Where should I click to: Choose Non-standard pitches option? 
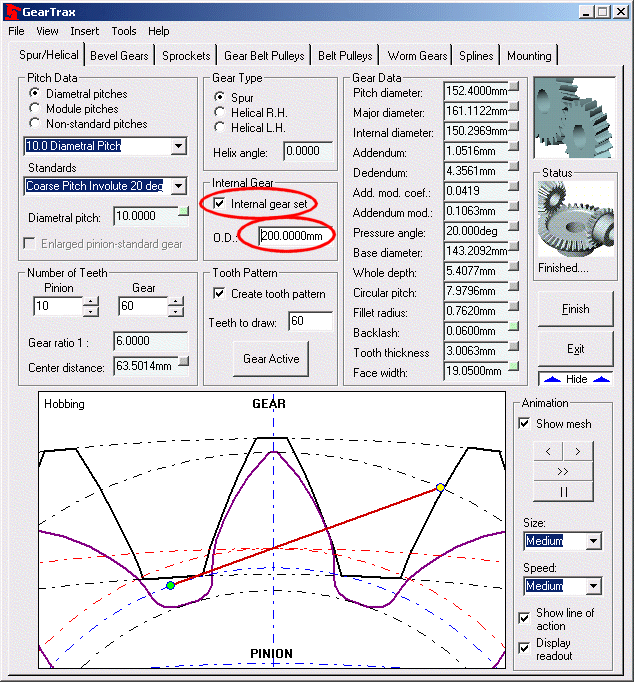(35, 123)
